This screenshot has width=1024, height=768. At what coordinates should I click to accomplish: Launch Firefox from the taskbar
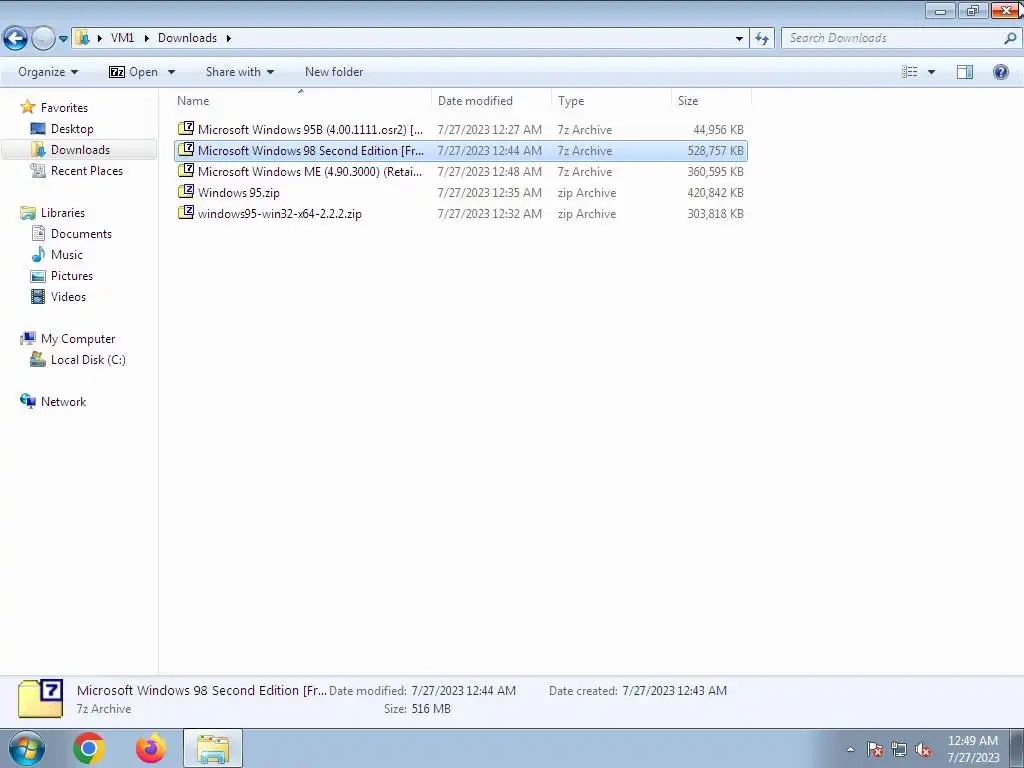(x=151, y=748)
